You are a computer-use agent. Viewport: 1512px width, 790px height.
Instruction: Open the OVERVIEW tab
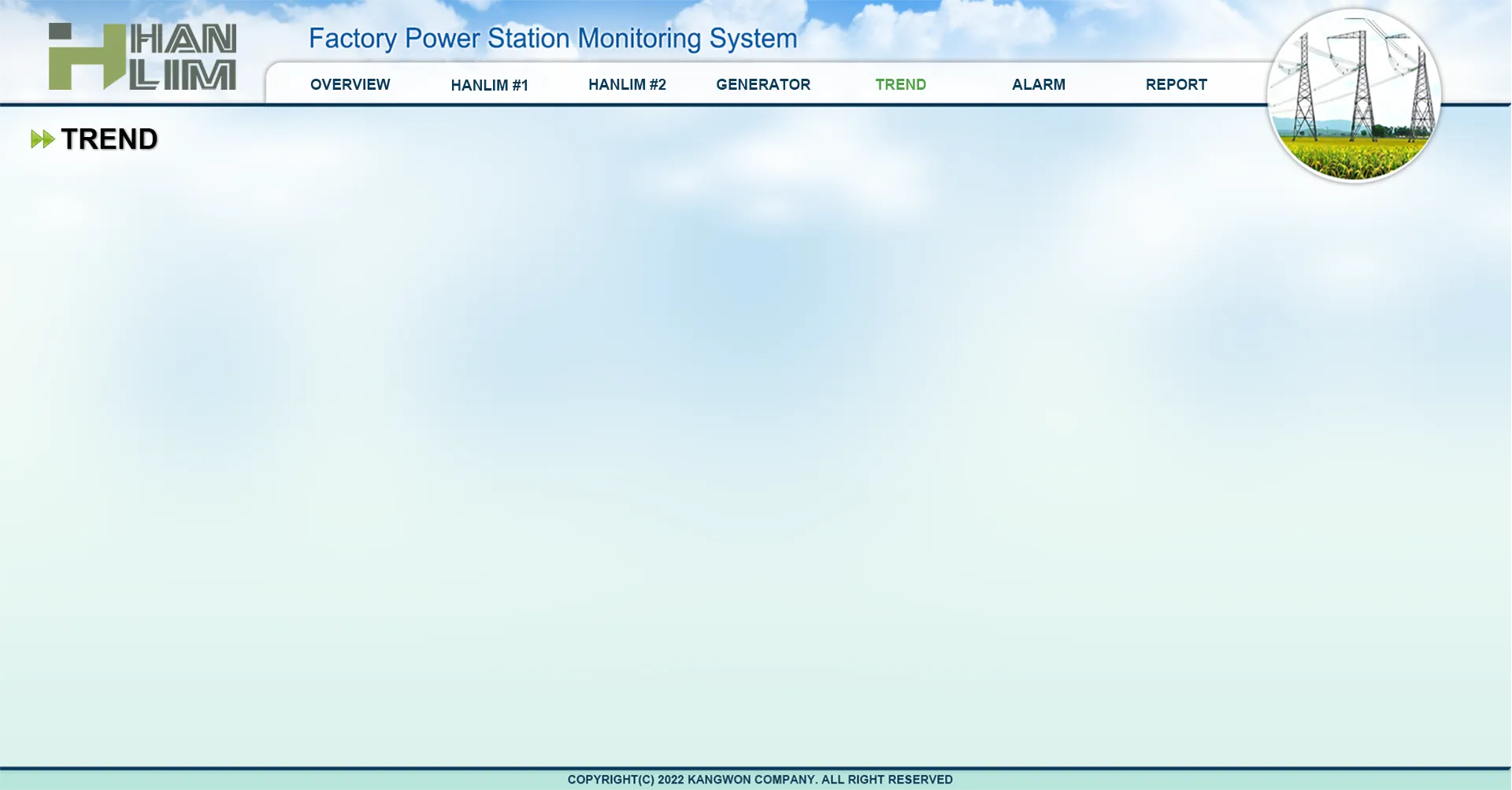[350, 84]
